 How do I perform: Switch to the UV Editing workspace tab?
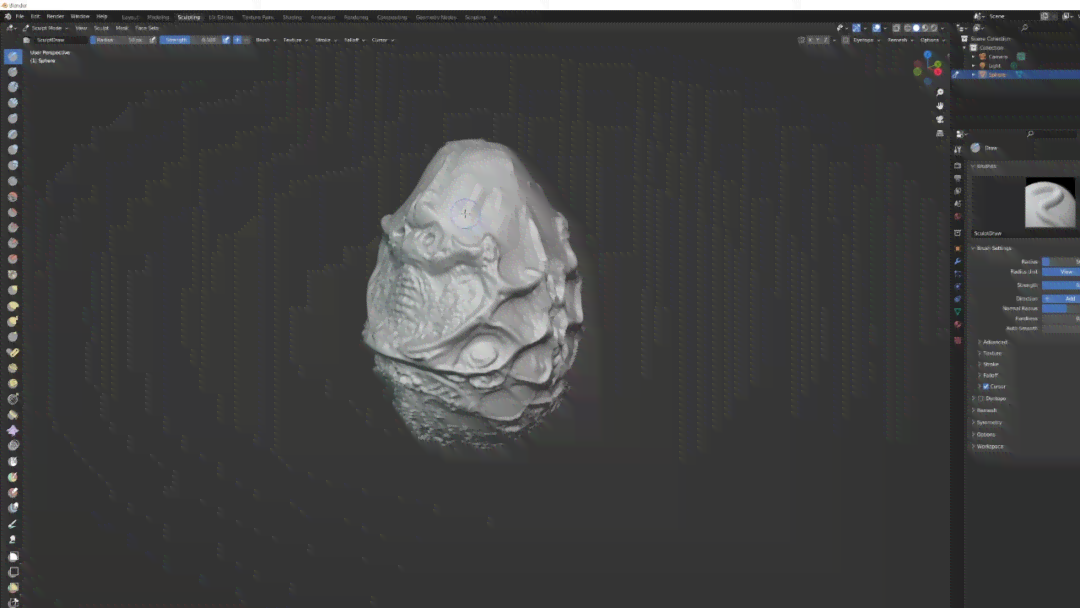(220, 17)
